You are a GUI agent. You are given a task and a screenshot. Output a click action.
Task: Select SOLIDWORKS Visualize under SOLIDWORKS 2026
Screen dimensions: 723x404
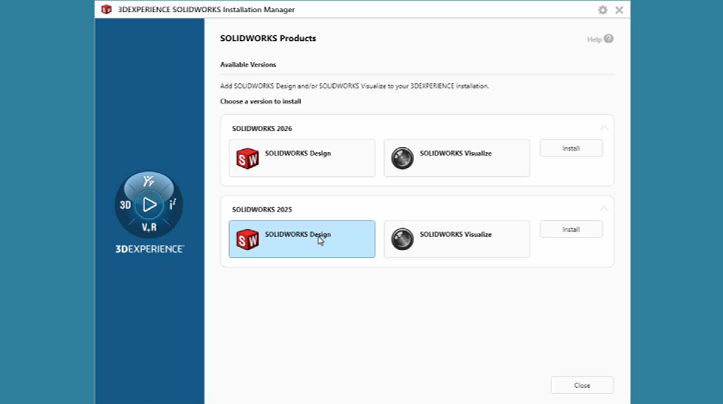point(457,158)
